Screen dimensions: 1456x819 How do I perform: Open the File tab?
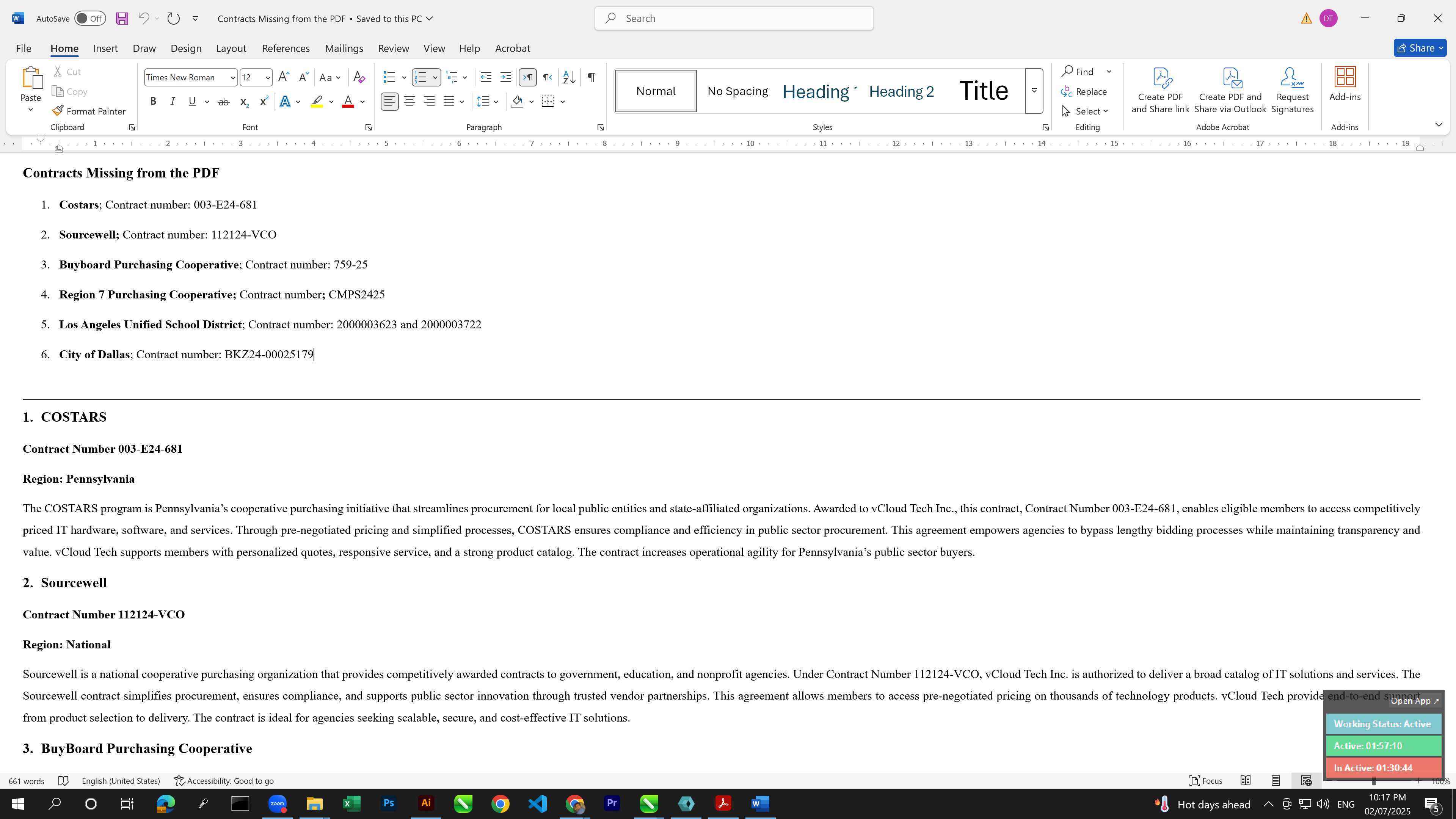[24, 49]
